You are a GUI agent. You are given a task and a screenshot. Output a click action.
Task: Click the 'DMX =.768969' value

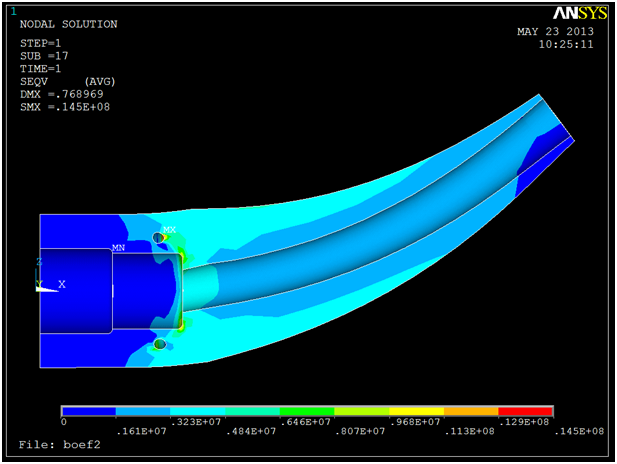click(x=62, y=94)
